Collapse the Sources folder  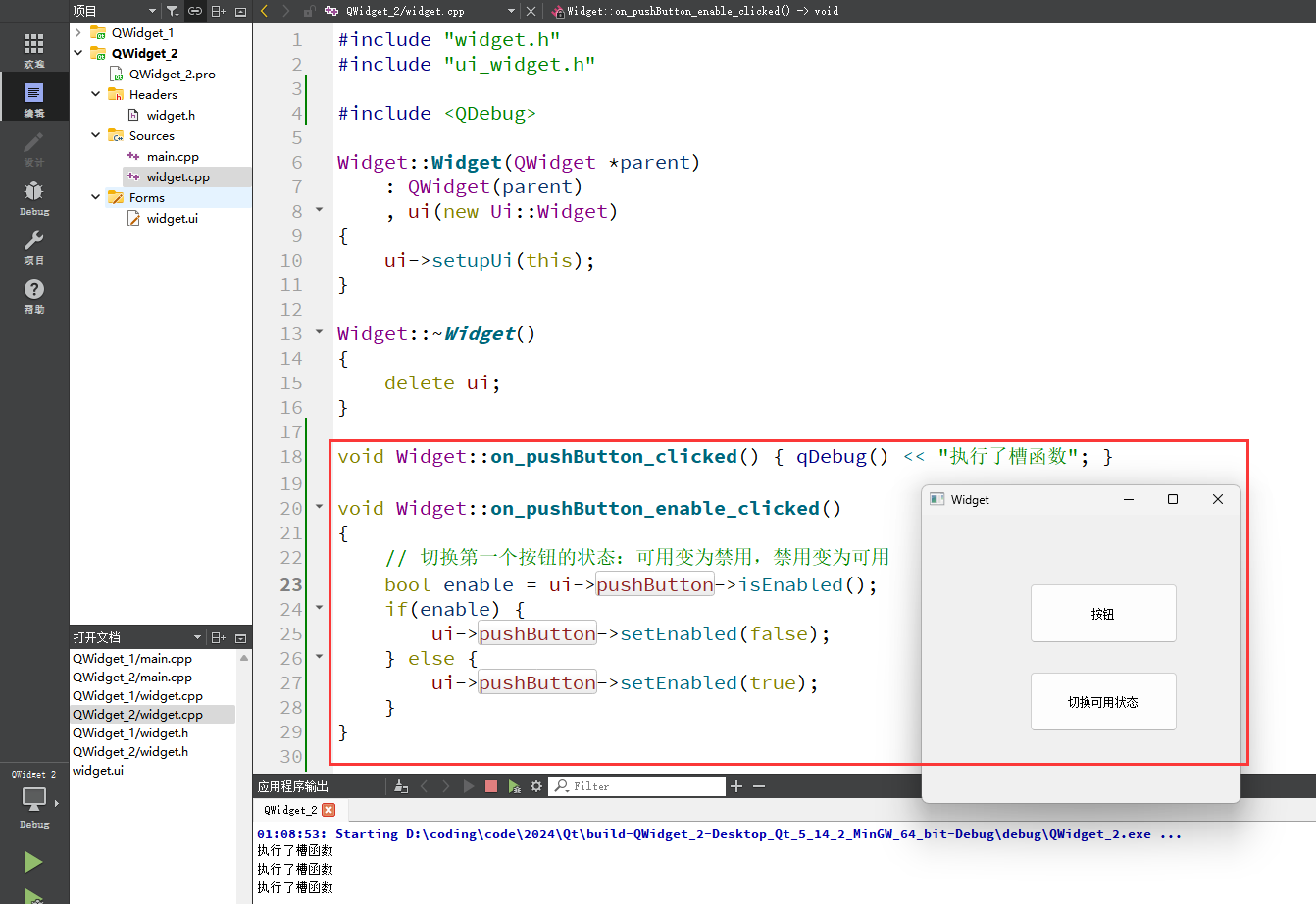[96, 135]
